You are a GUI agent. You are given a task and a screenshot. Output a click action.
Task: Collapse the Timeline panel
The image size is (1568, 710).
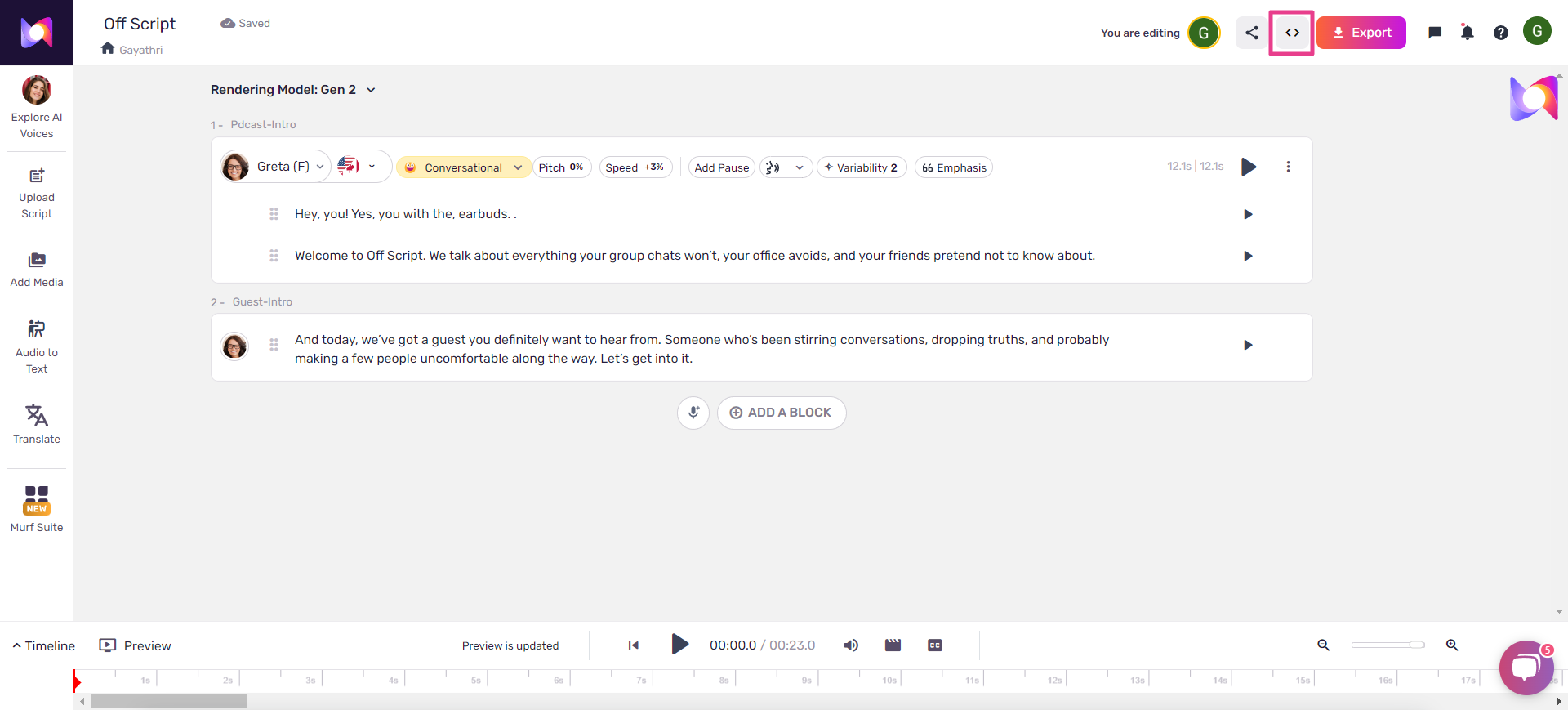43,645
